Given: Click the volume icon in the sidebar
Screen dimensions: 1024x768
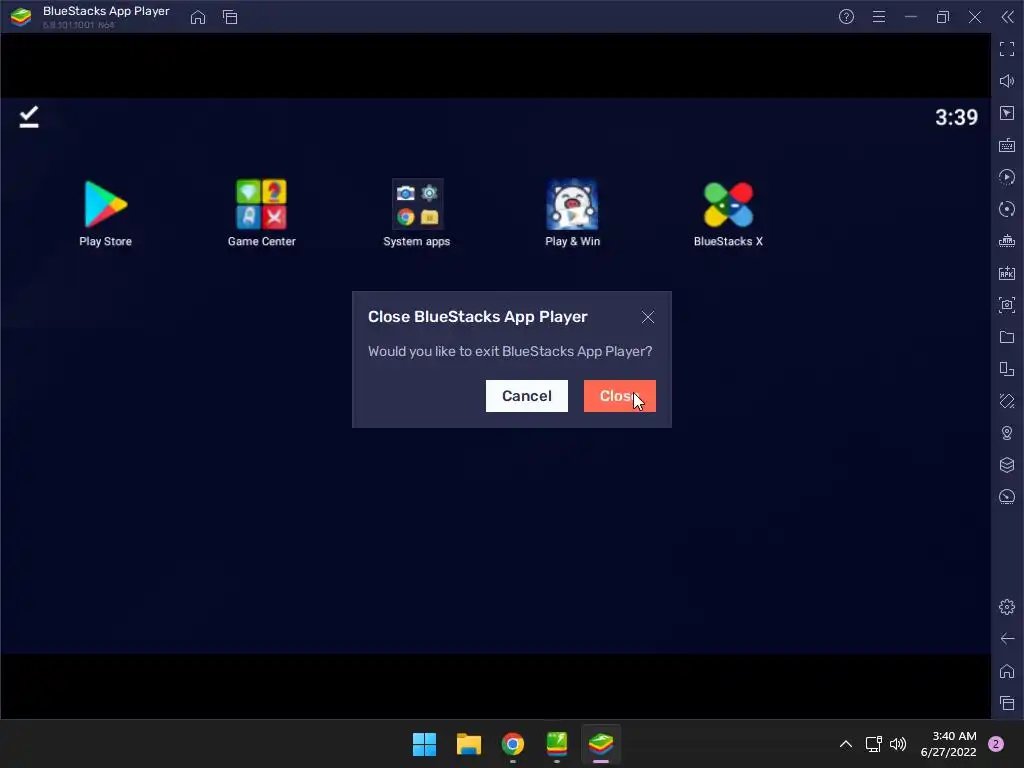Looking at the screenshot, I should 1007,81.
